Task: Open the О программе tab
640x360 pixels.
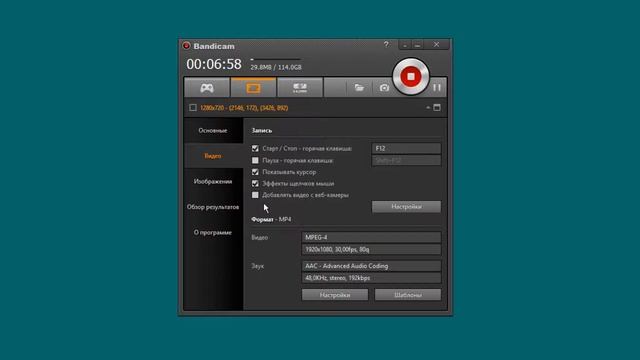Action: 213,233
